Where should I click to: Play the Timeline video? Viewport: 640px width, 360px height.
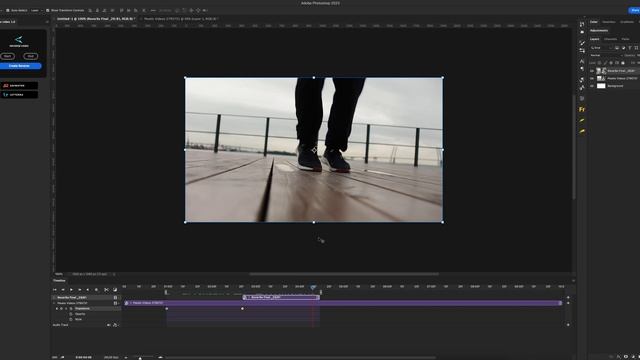[71, 290]
